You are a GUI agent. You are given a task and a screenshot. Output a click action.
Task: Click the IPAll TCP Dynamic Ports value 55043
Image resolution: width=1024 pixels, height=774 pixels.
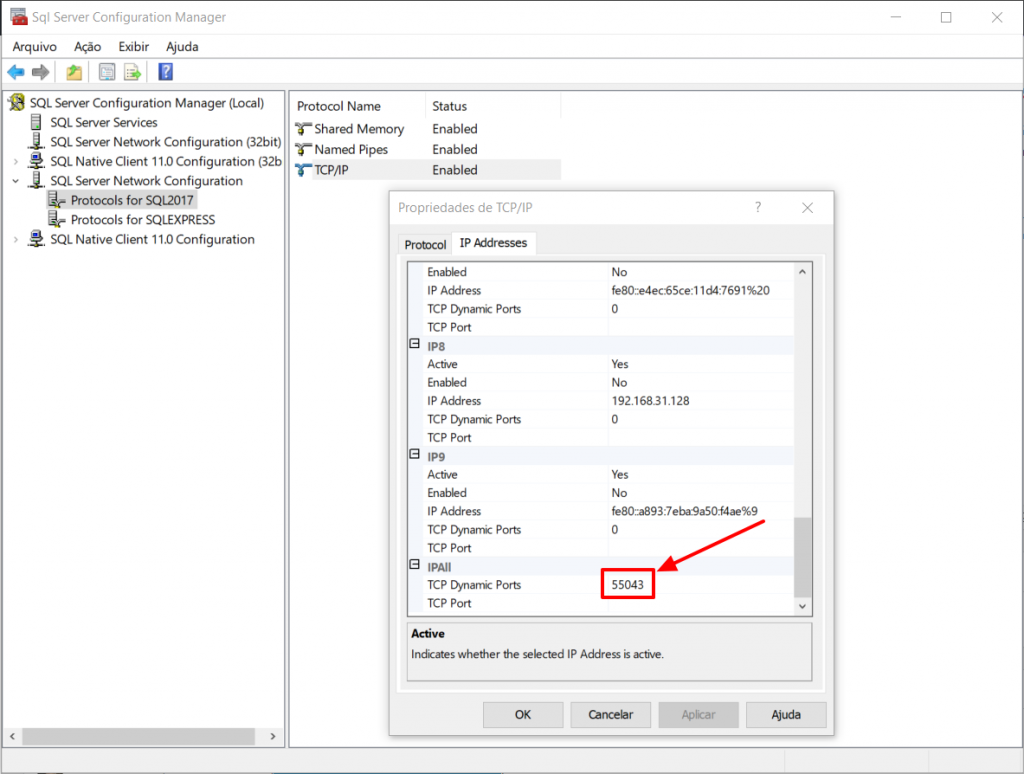[628, 585]
